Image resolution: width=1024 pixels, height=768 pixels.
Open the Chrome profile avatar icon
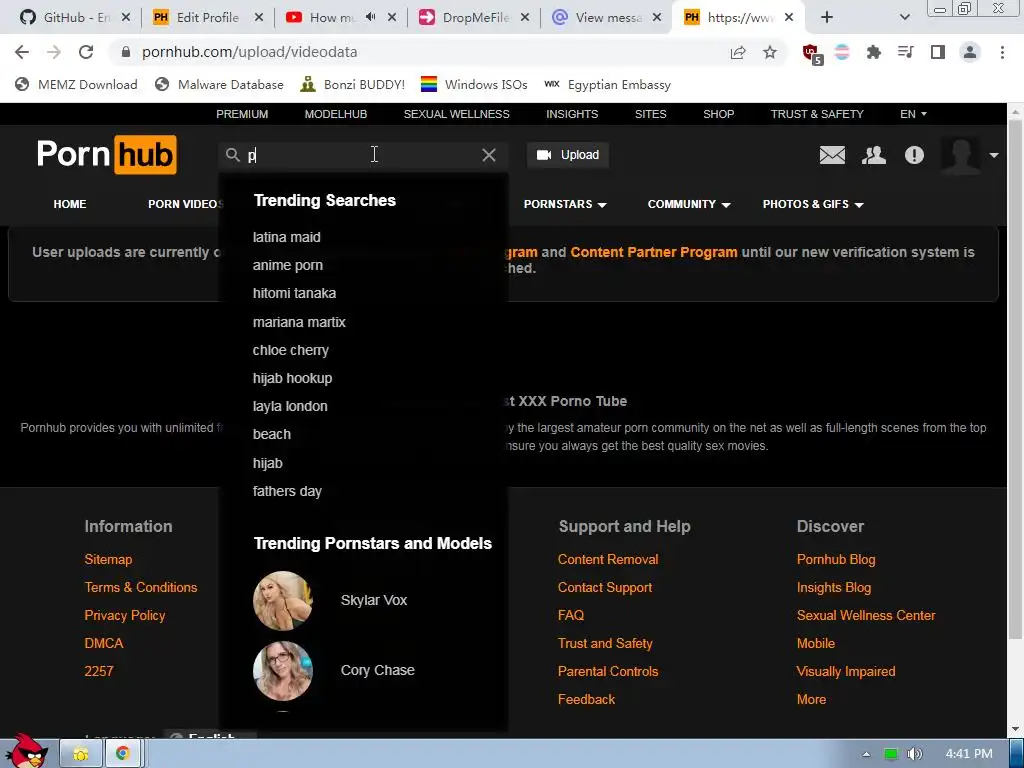coord(970,52)
